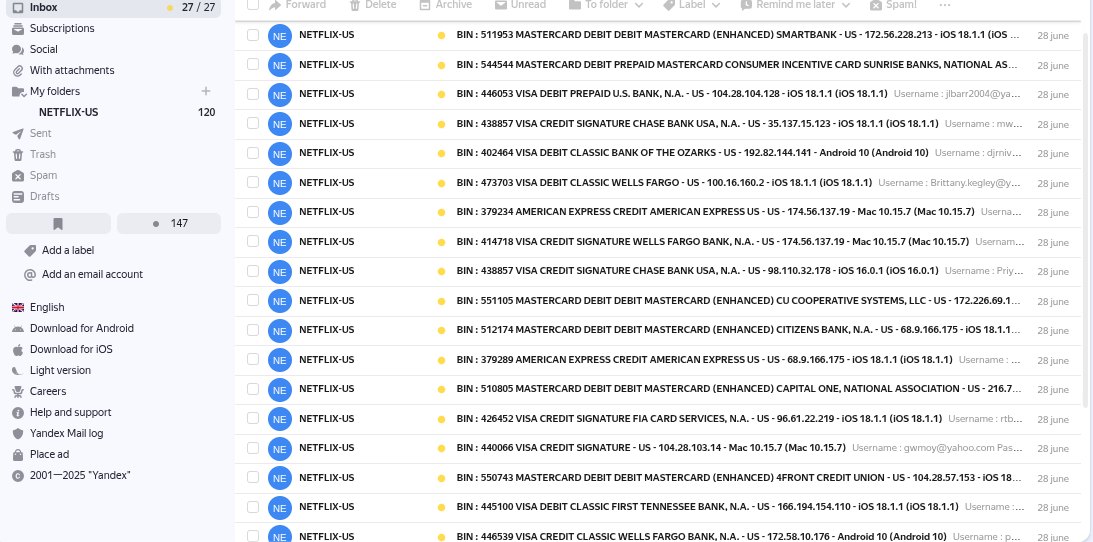Click the Sent paper plane icon
This screenshot has width=1093, height=542.
18,133
